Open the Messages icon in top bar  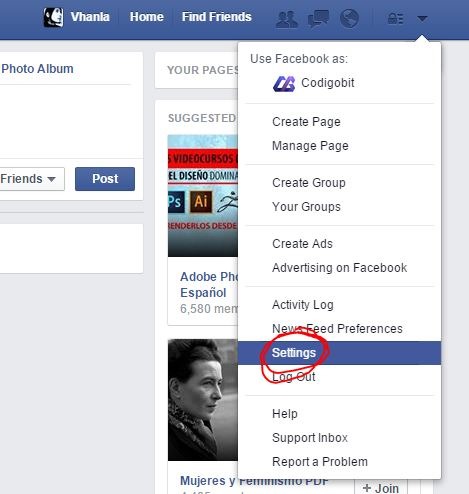click(x=318, y=19)
